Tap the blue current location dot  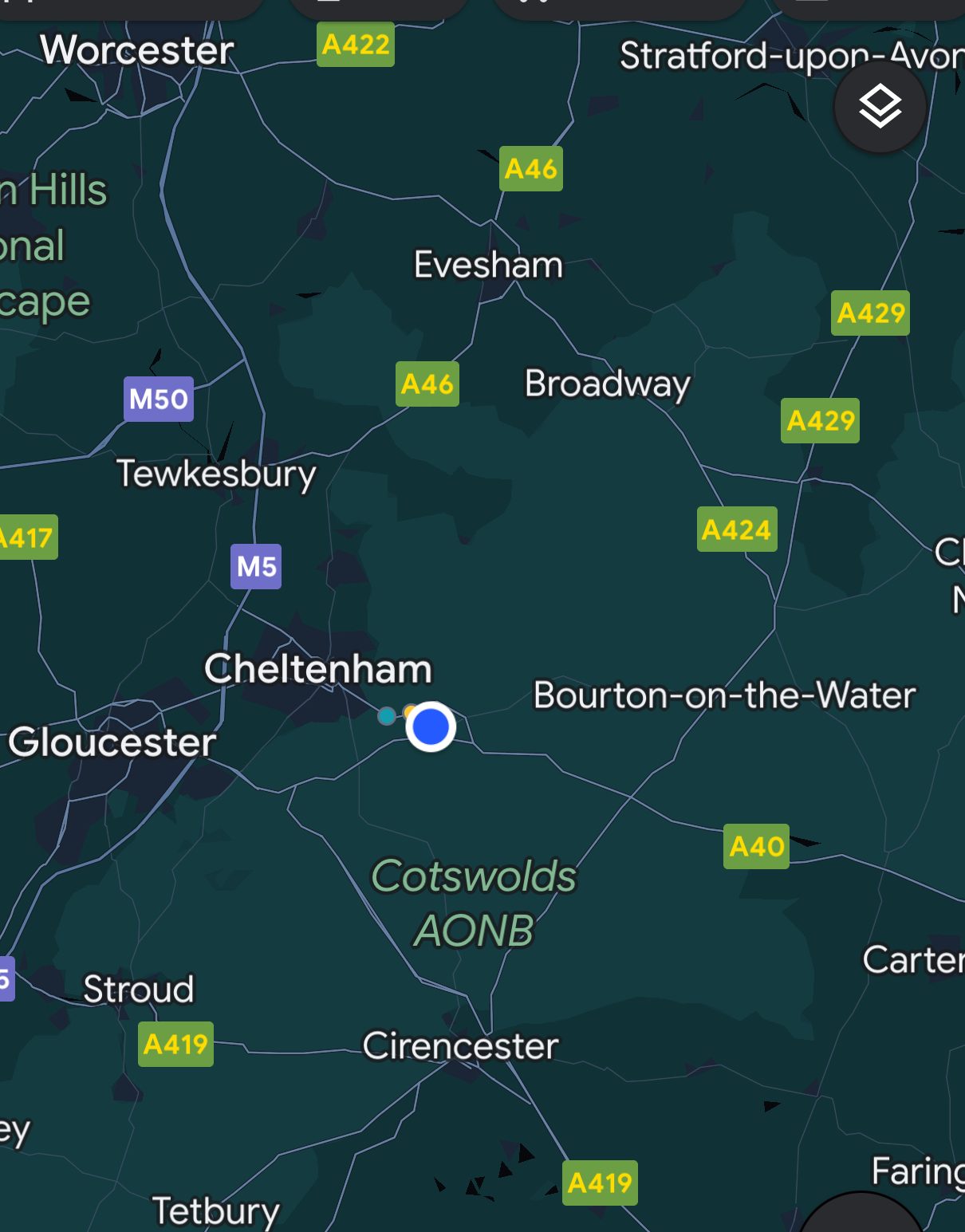(x=431, y=726)
